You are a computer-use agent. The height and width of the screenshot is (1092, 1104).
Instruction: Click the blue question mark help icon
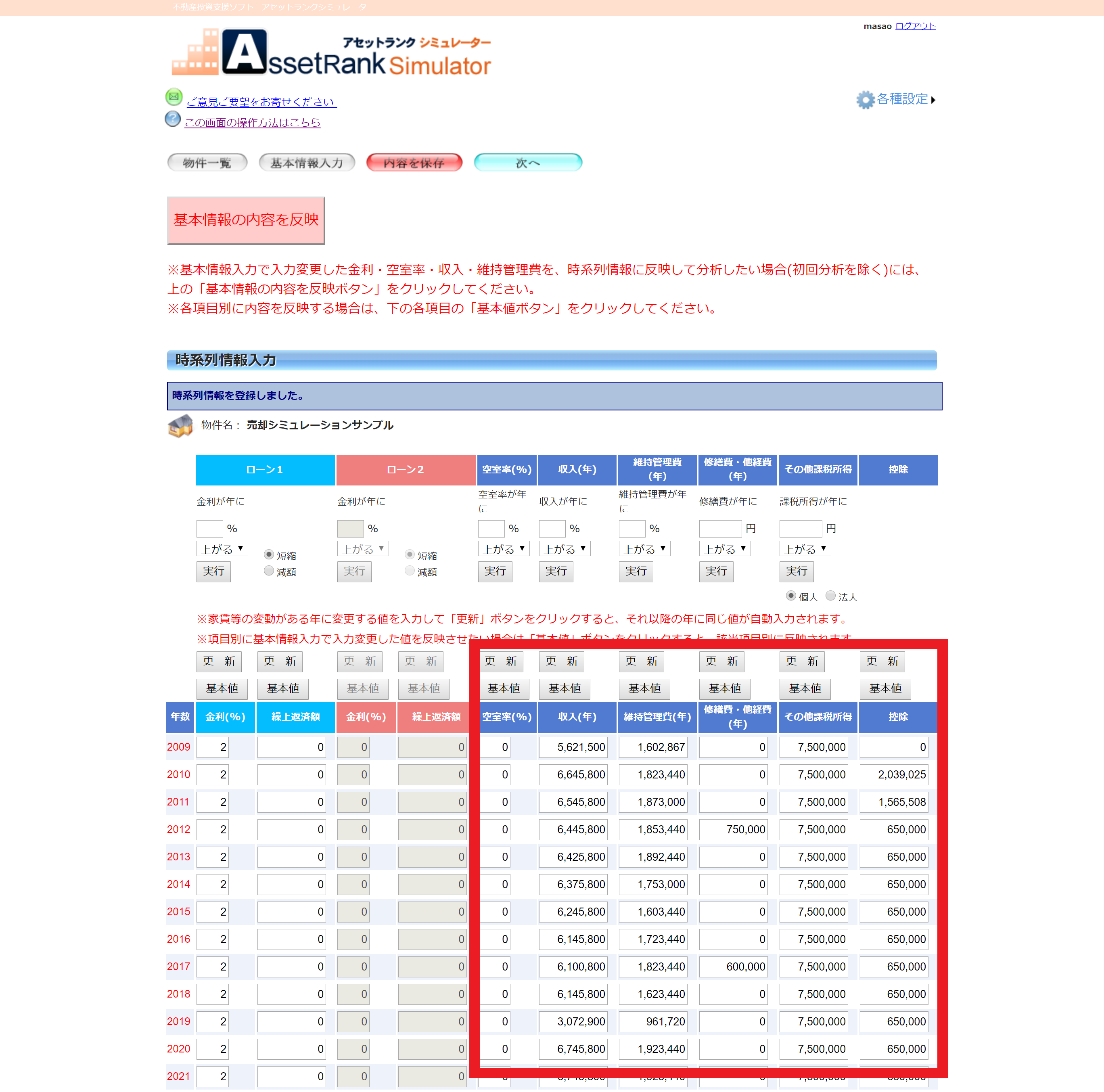[173, 119]
